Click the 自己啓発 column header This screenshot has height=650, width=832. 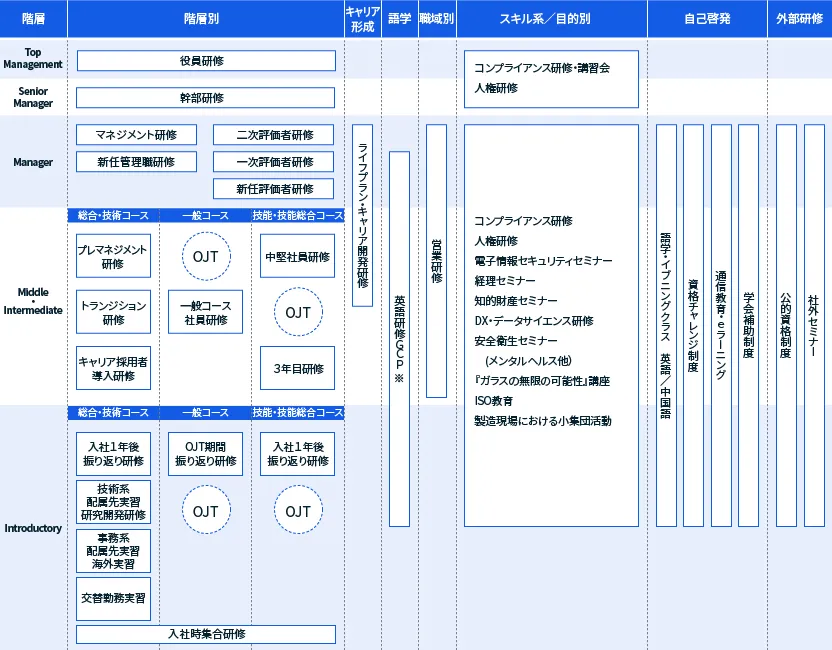tap(707, 19)
